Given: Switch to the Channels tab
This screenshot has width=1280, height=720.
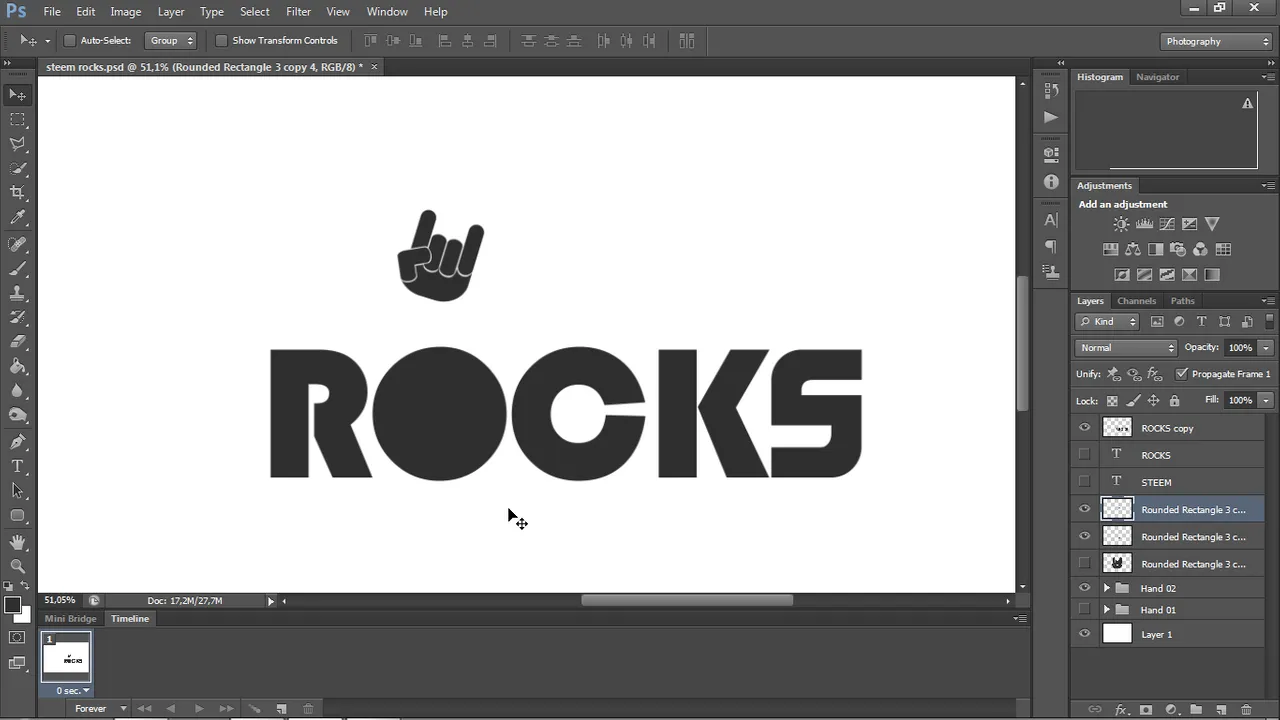Looking at the screenshot, I should pyautogui.click(x=1136, y=301).
